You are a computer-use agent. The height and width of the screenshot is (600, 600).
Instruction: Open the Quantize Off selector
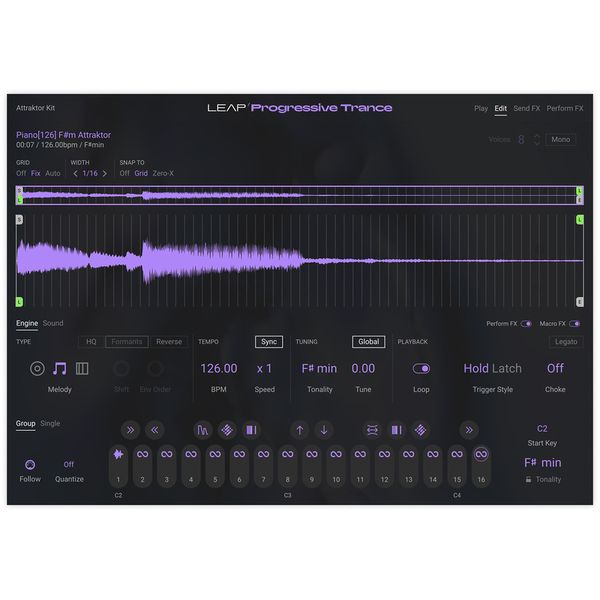pyautogui.click(x=69, y=464)
